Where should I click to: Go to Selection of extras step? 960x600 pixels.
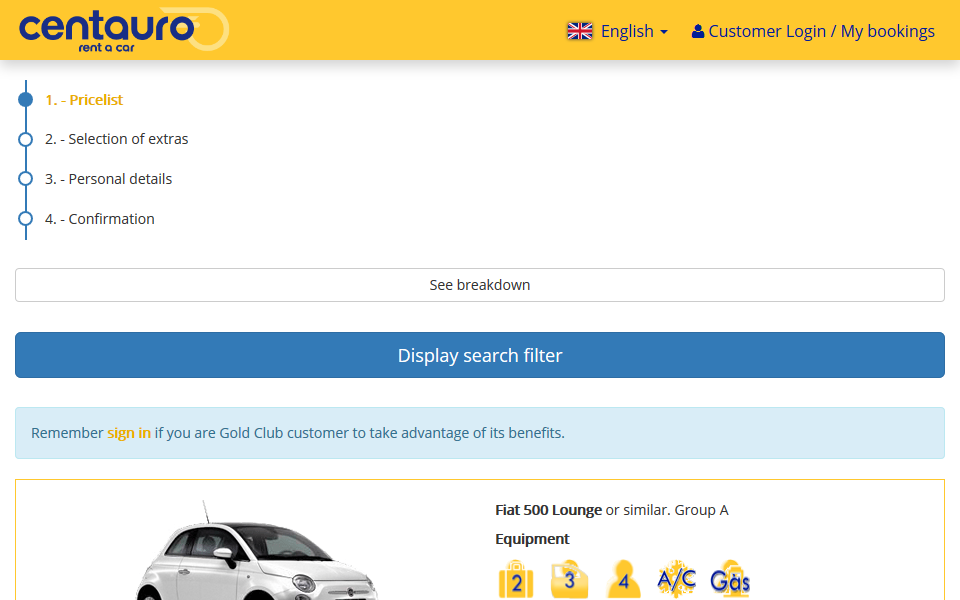coord(116,139)
